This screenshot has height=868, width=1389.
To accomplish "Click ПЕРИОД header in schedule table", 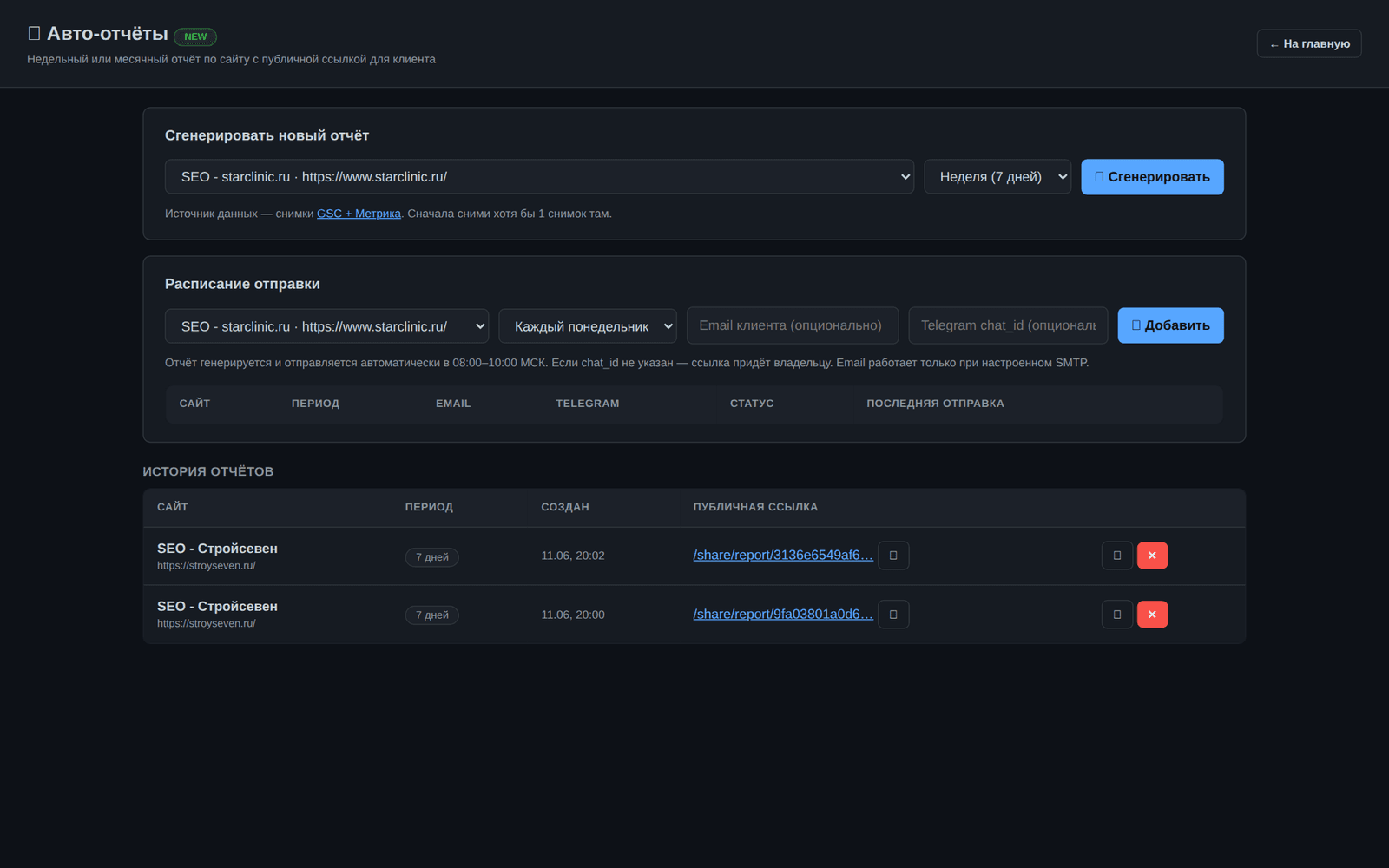I will (315, 404).
